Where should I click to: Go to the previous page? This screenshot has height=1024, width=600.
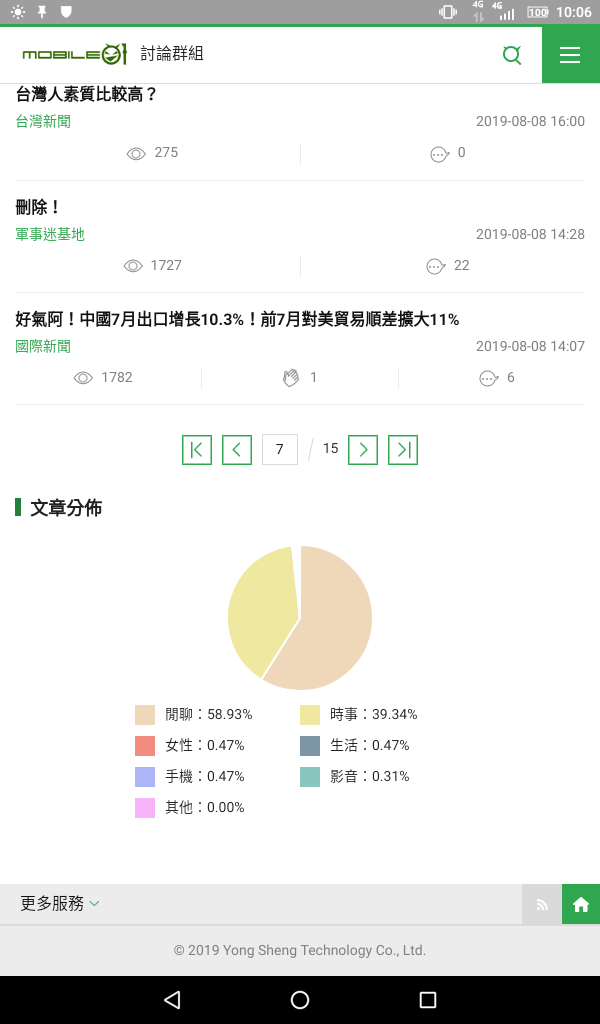click(x=237, y=450)
